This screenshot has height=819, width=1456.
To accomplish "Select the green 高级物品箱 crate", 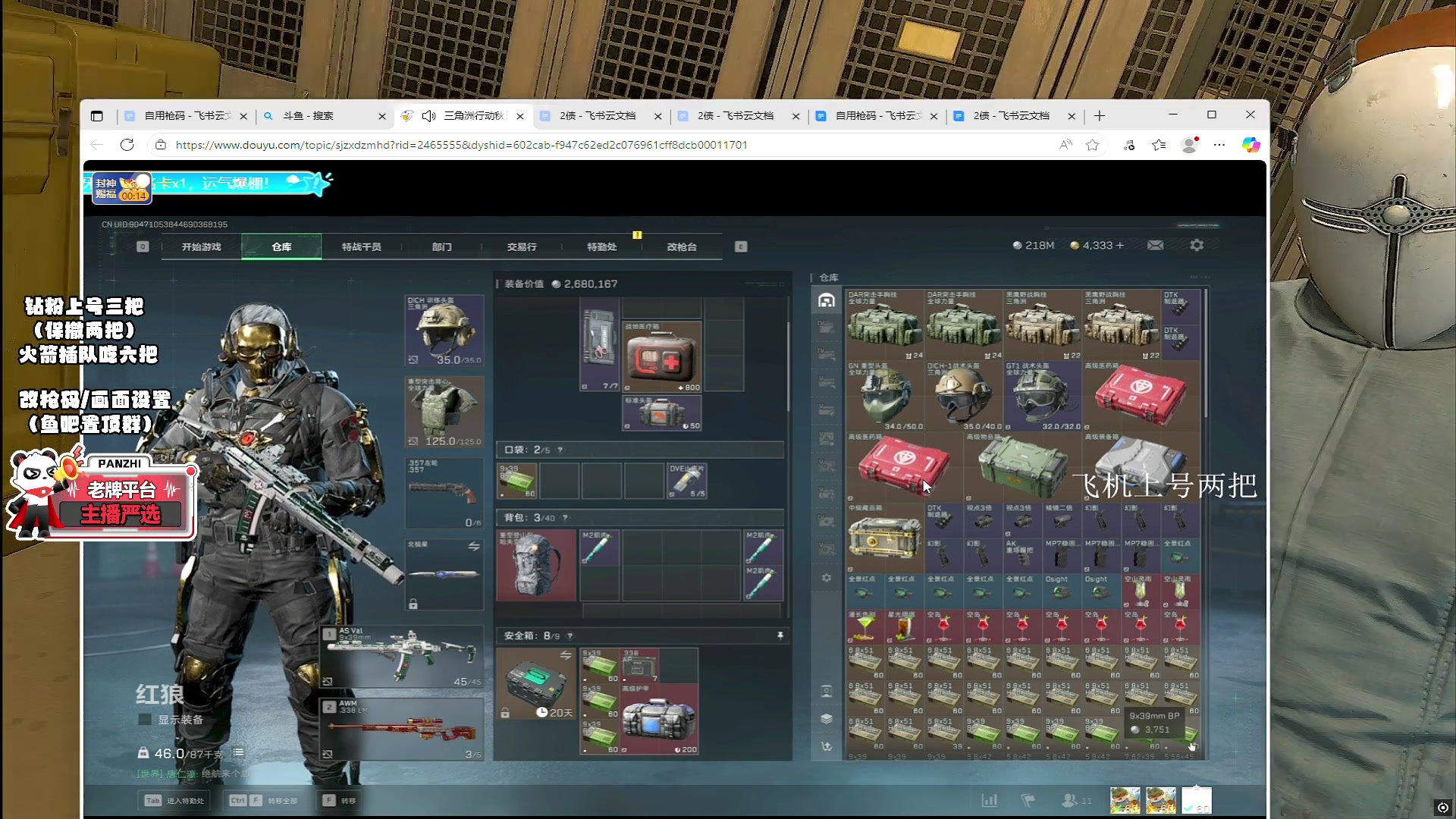I will tap(1021, 466).
